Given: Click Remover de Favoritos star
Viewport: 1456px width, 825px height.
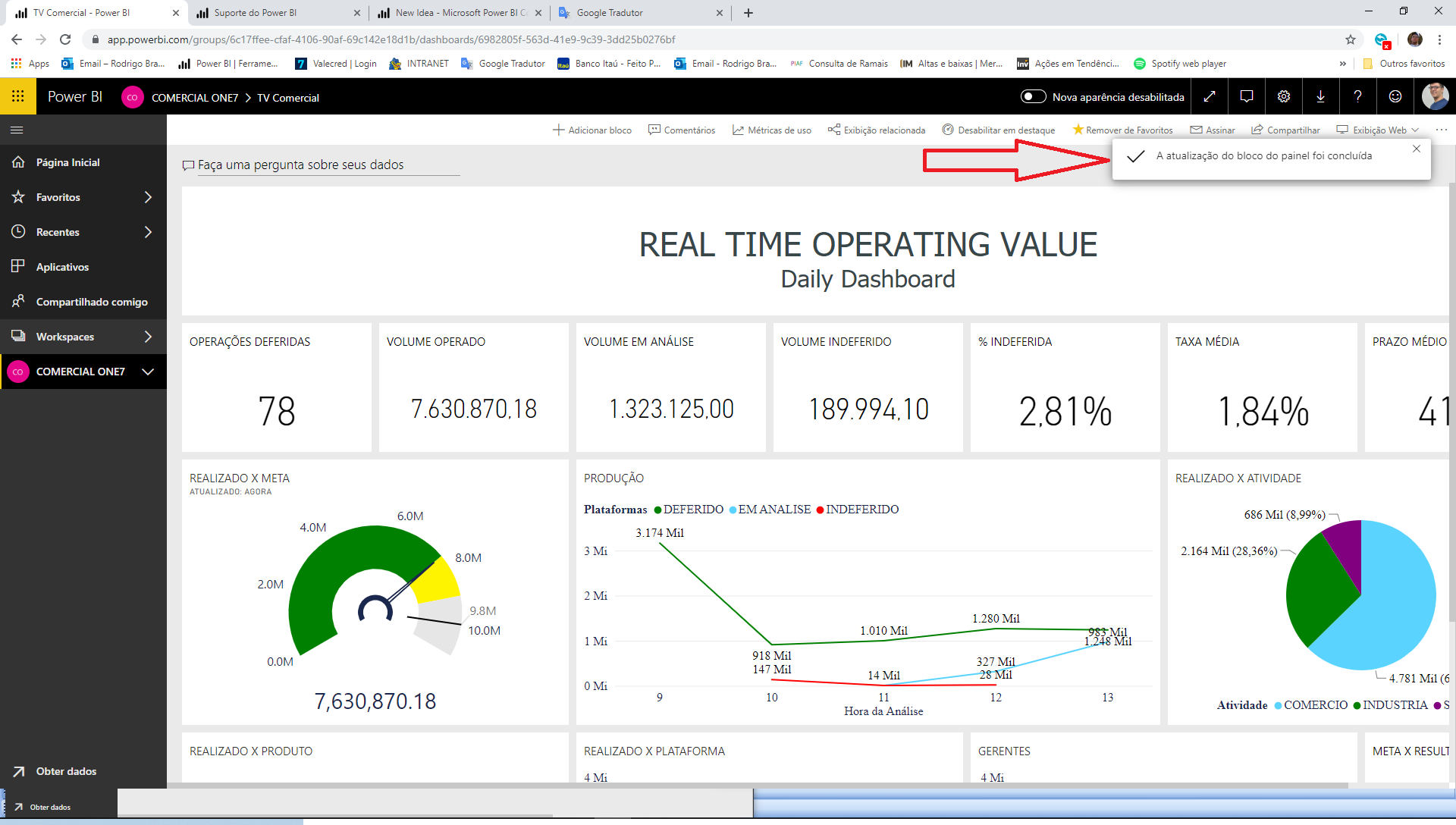Looking at the screenshot, I should click(x=1122, y=130).
